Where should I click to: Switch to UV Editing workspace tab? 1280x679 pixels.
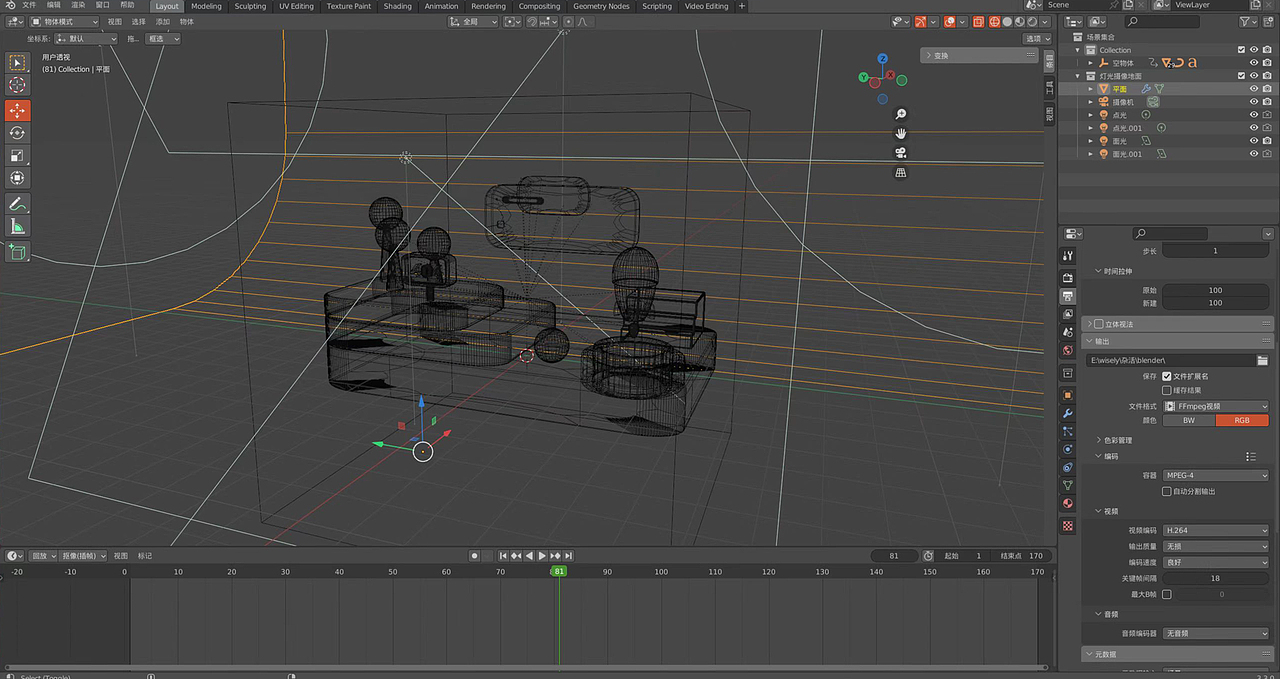point(296,6)
